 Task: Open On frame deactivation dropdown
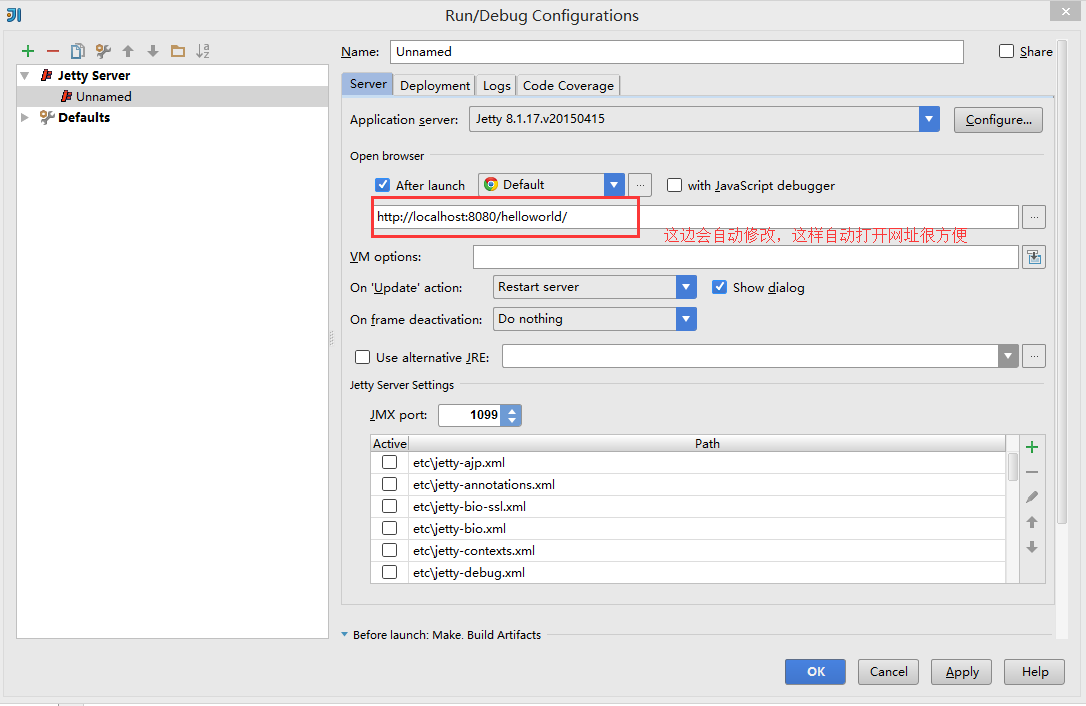pyautogui.click(x=686, y=319)
